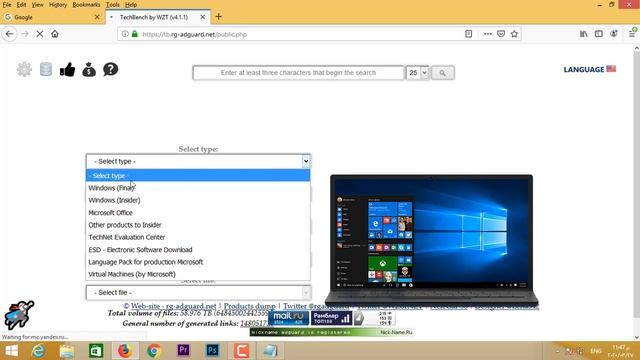The image size is (640, 360).
Task: Click the Pocket save icon
Action: tap(501, 34)
